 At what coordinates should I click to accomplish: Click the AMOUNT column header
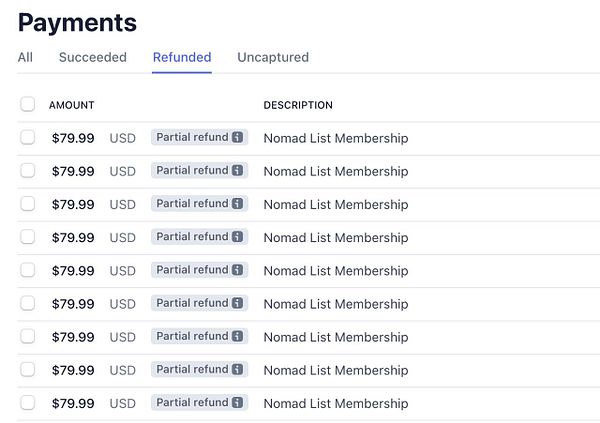[x=71, y=105]
